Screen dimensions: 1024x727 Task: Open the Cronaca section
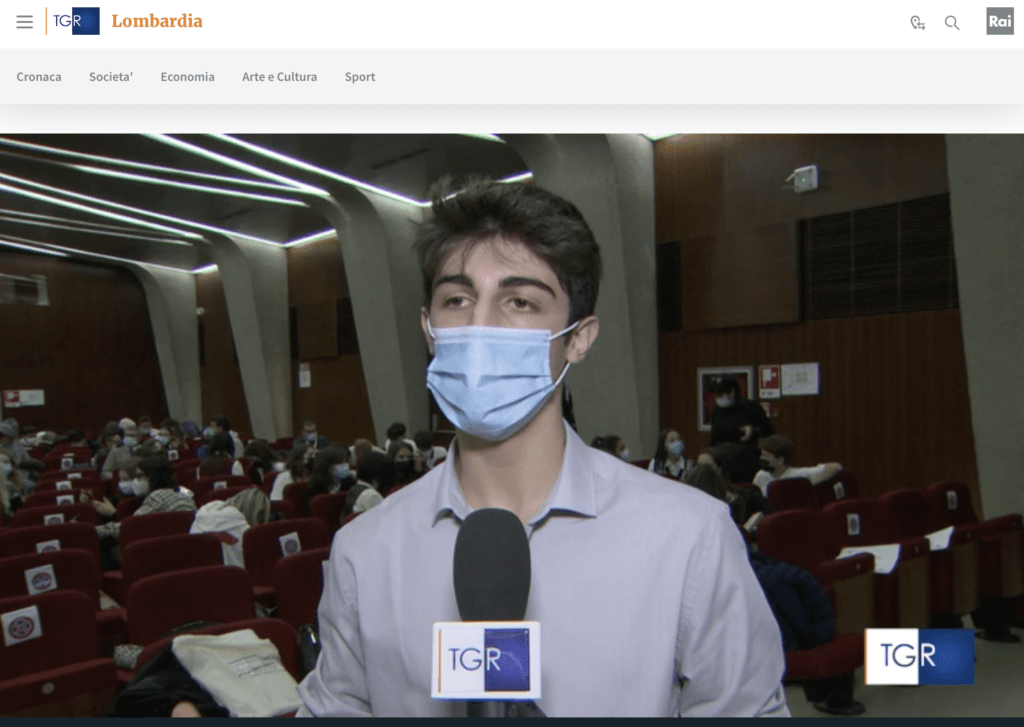[39, 77]
